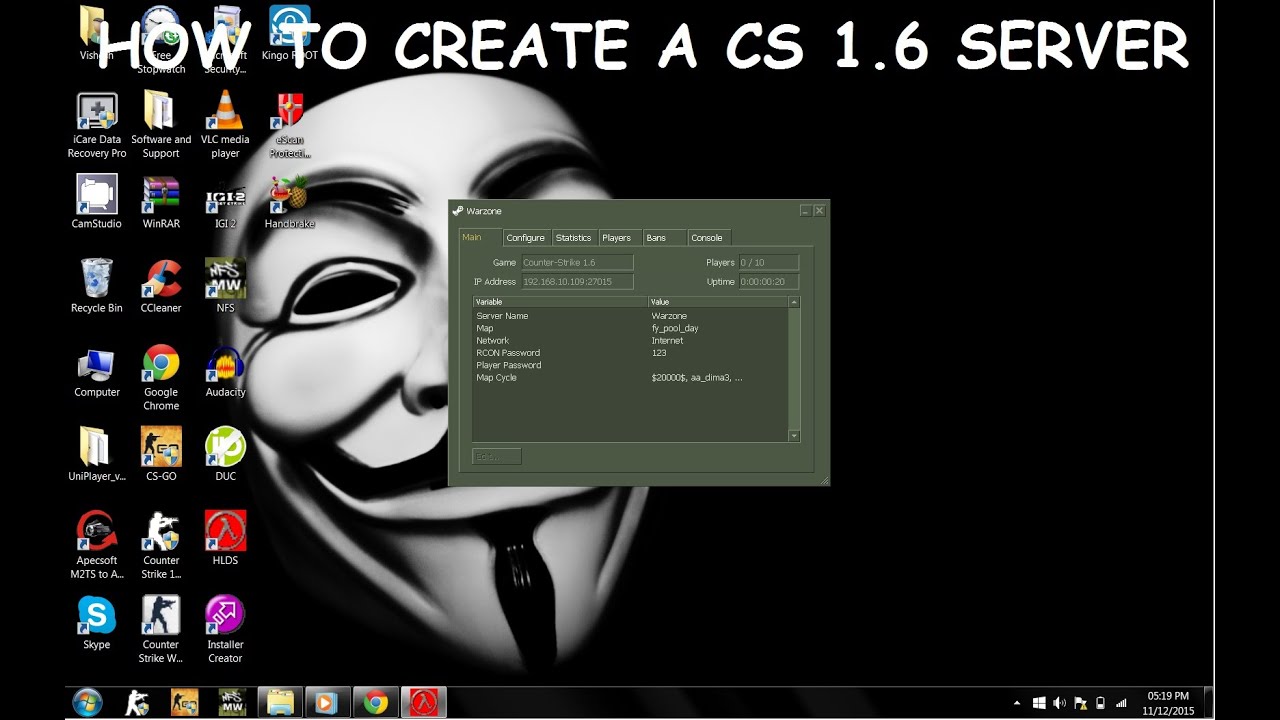This screenshot has width=1280, height=720.
Task: Click the fy_pool_day map value
Action: pyautogui.click(x=675, y=328)
